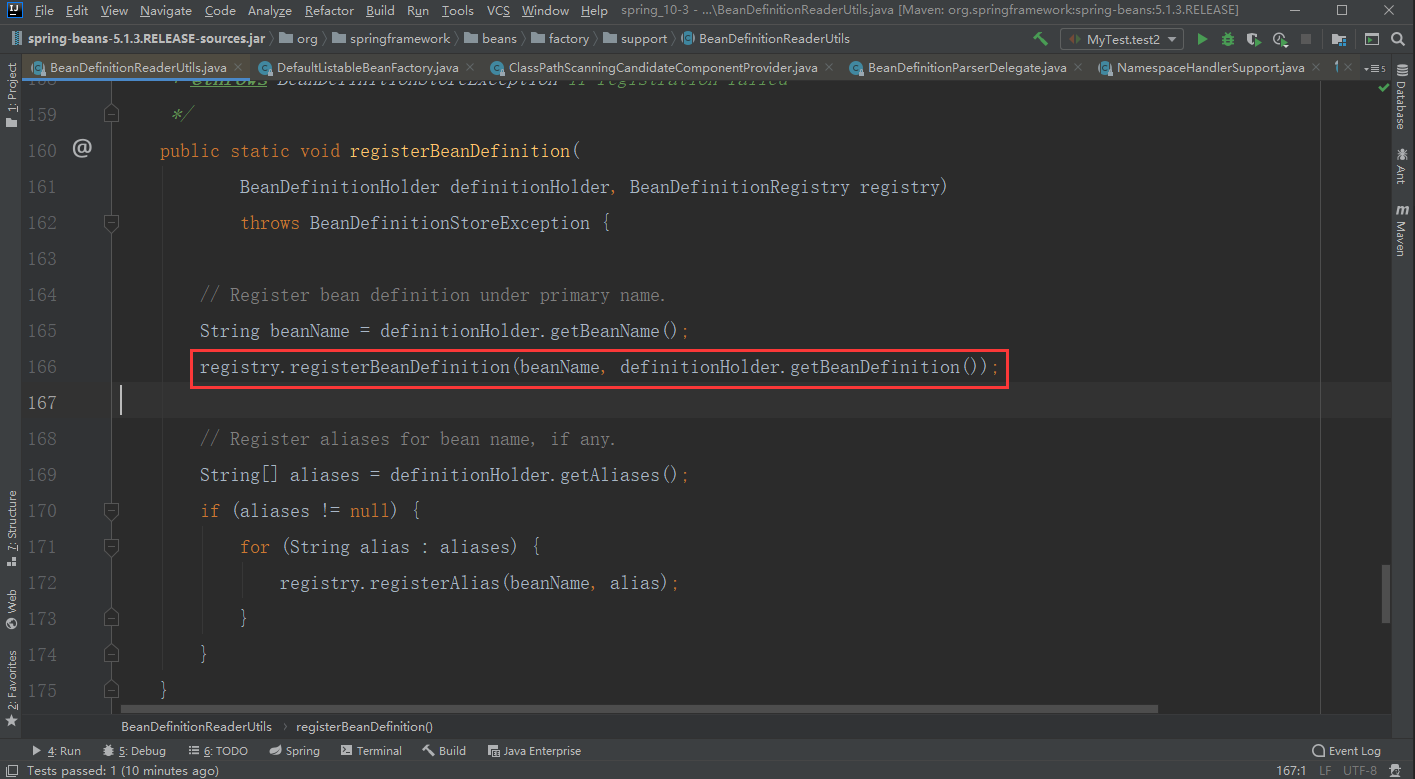
Task: Click registerBeanDefinition() in the bottom breadcrumb
Action: pyautogui.click(x=364, y=727)
